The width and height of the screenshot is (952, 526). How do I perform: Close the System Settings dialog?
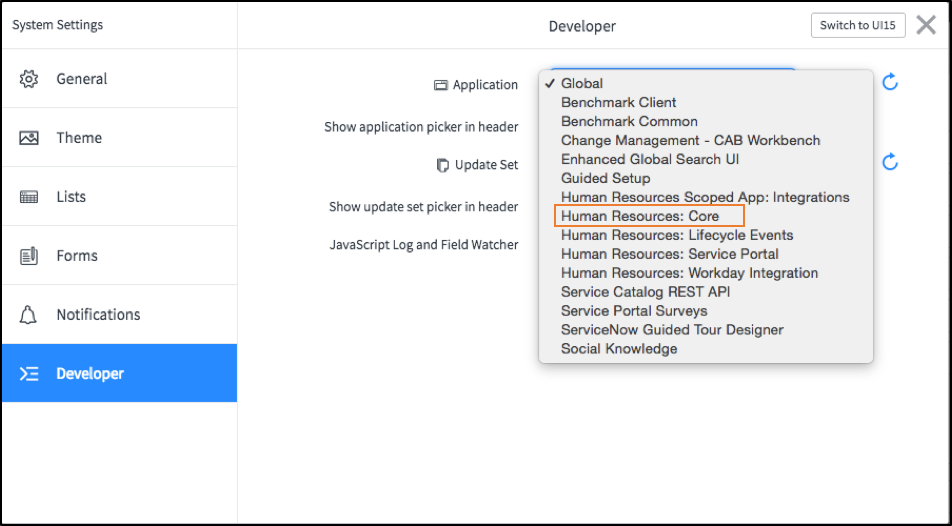(926, 25)
